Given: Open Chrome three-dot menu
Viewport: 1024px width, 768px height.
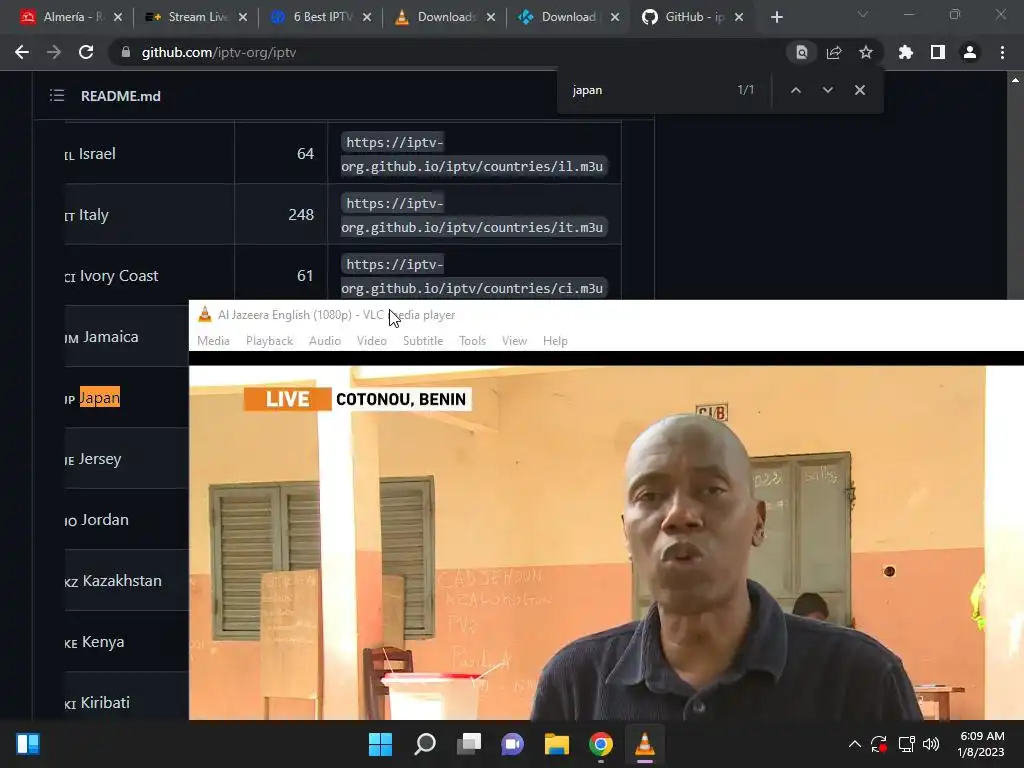Looking at the screenshot, I should click(1002, 52).
